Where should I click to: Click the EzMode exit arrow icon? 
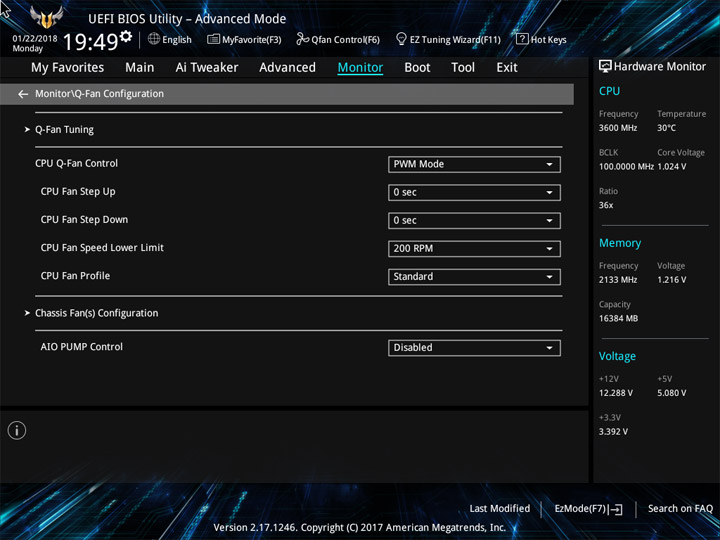click(x=616, y=509)
